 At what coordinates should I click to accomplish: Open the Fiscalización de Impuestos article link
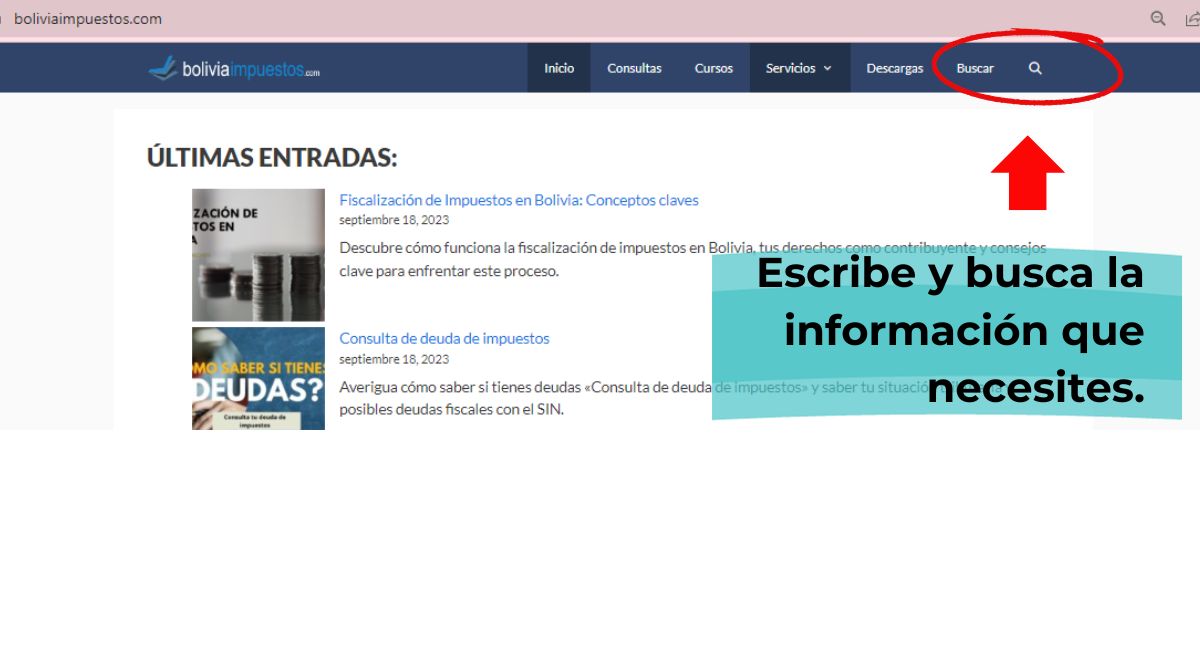coord(518,200)
